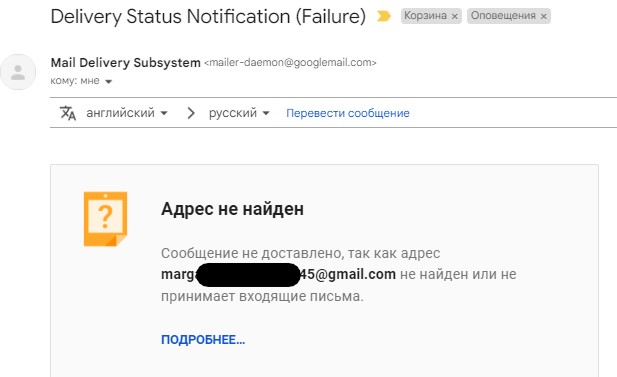Open the английский source language dropdown

pyautogui.click(x=127, y=113)
